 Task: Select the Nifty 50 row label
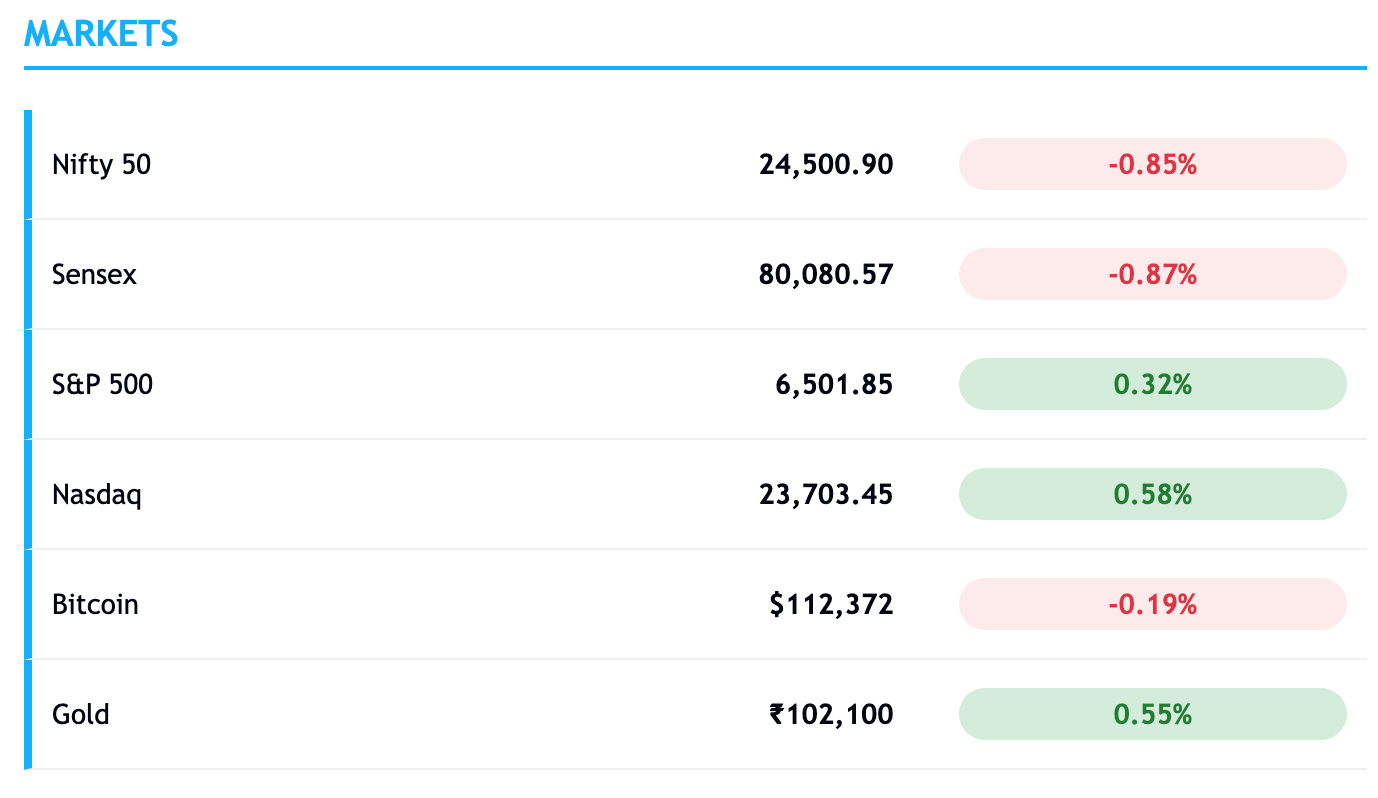[101, 164]
